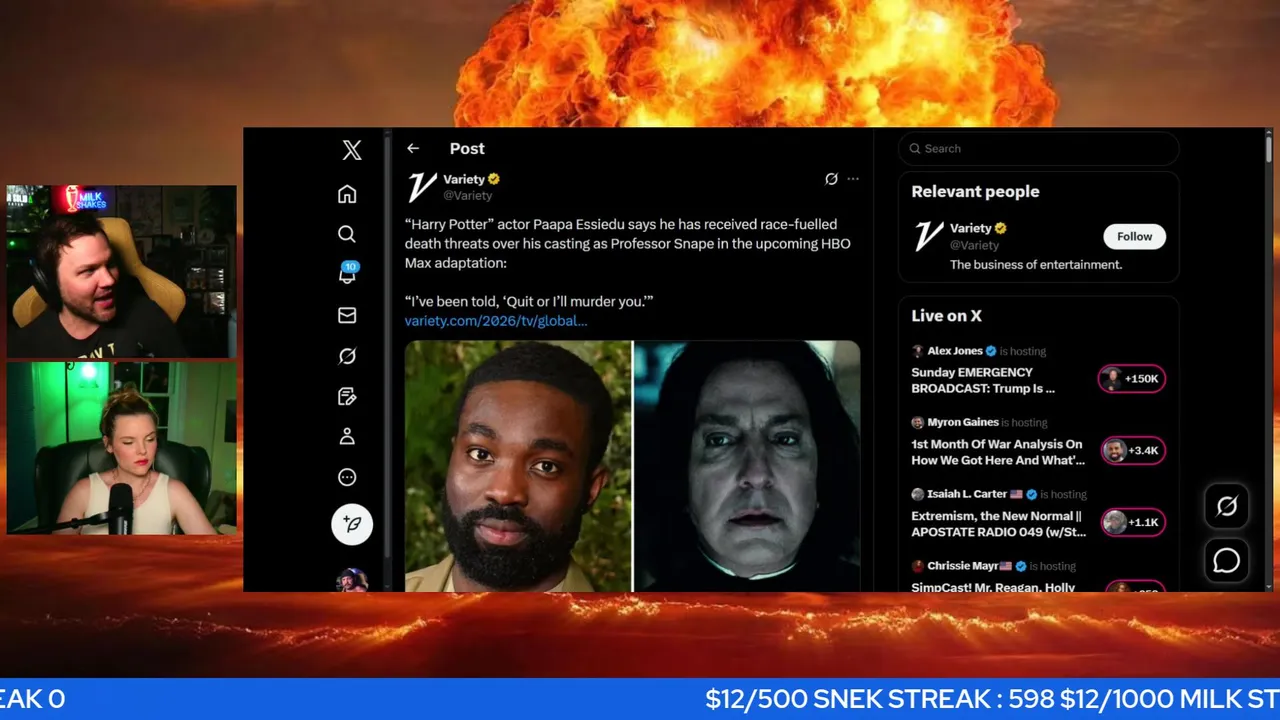
Task: Click Variety avatar on the post
Action: [422, 186]
